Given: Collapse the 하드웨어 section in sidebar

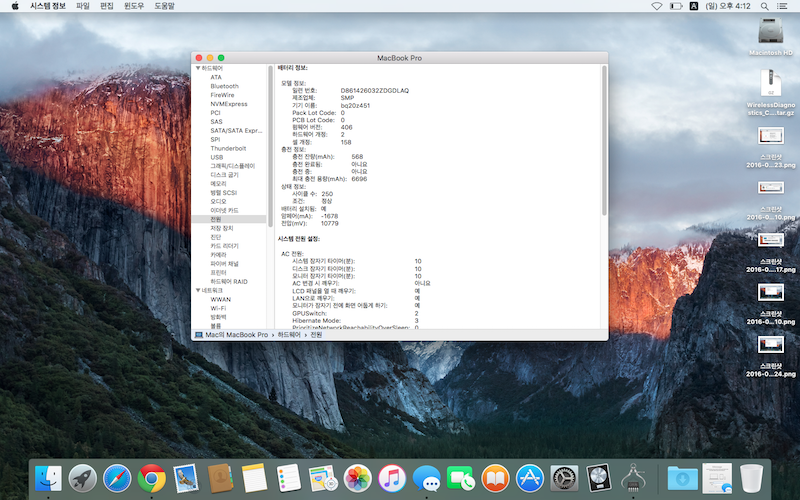Looking at the screenshot, I should click(x=198, y=67).
